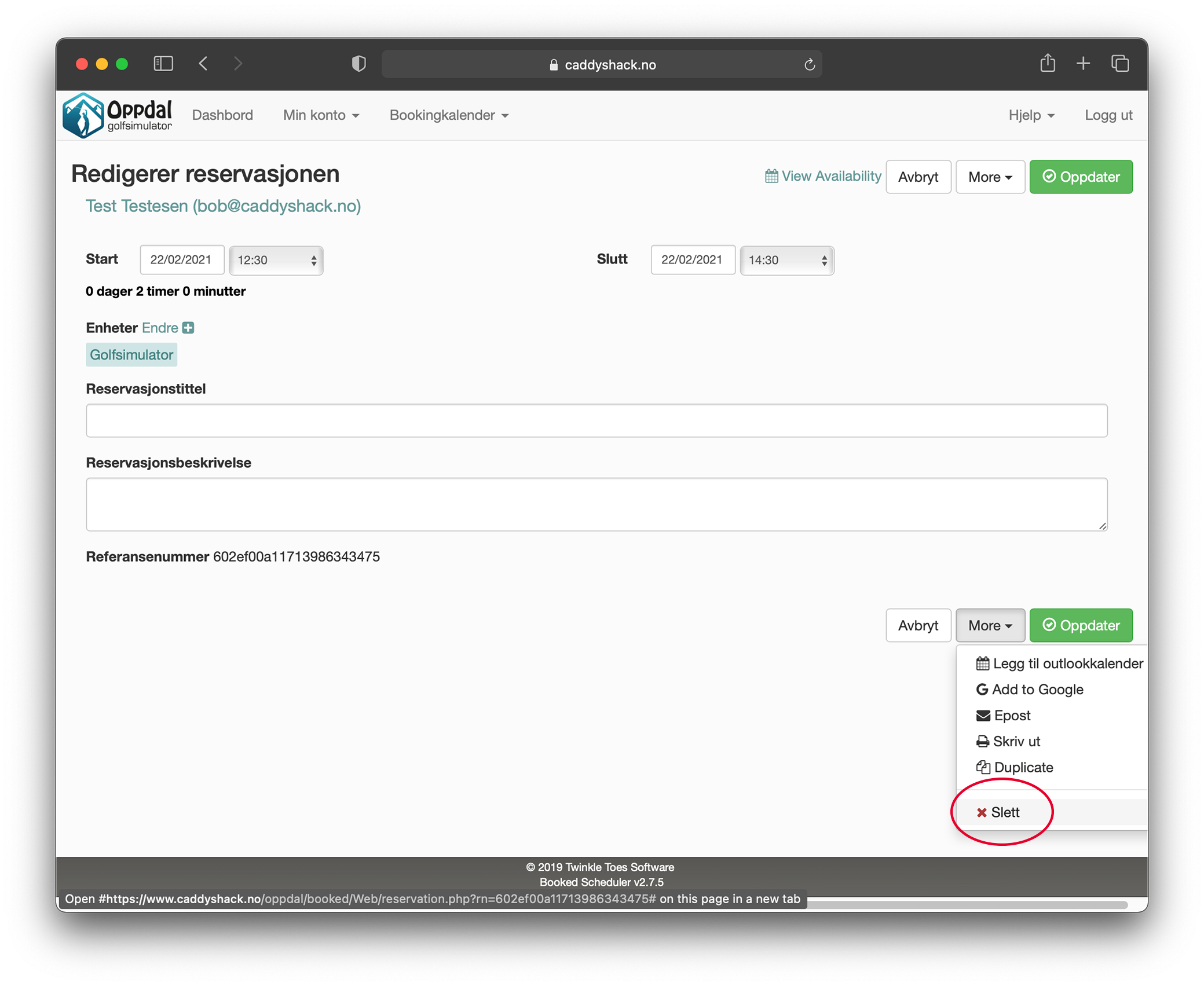This screenshot has width=1204, height=986.
Task: Open the View Availability link
Action: point(822,176)
